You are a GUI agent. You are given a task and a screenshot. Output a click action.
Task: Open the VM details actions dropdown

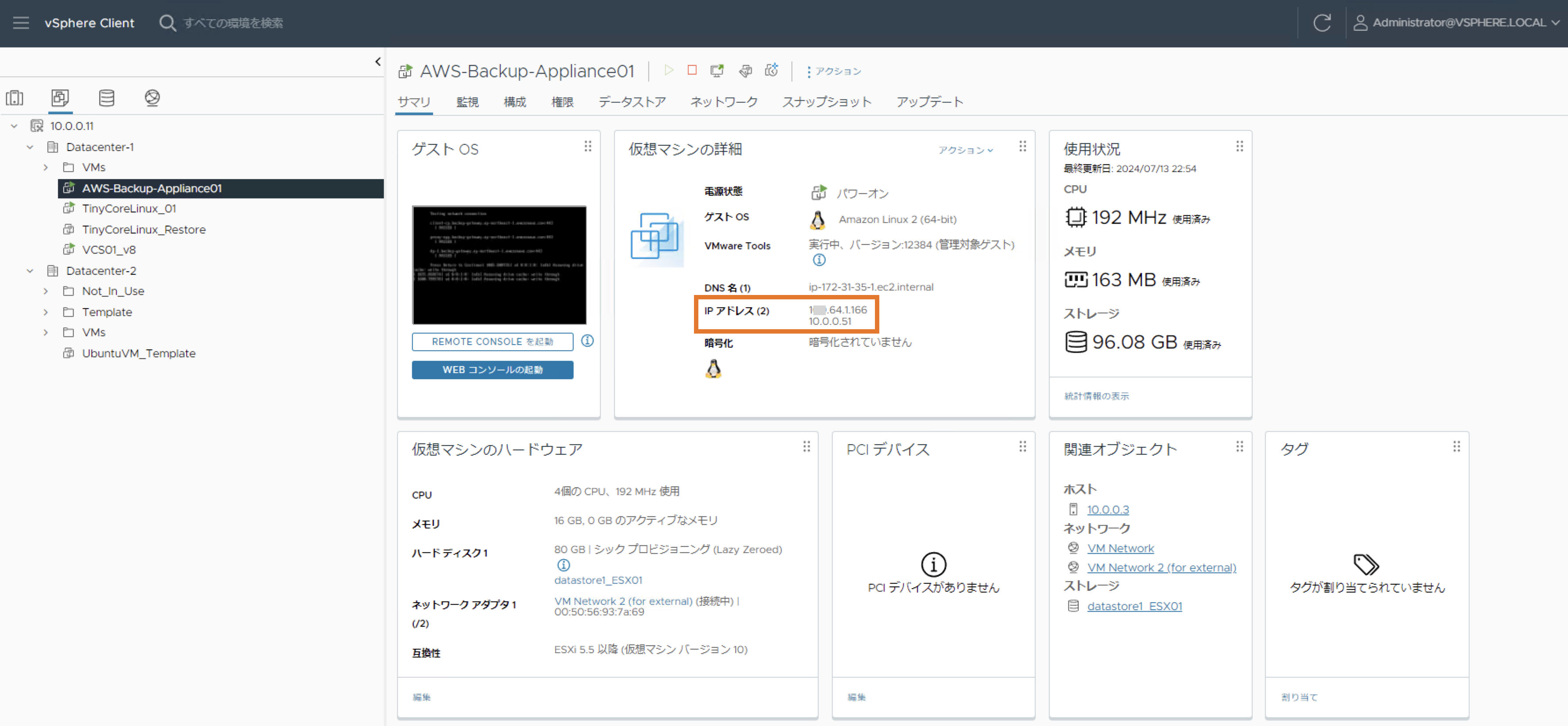click(965, 150)
